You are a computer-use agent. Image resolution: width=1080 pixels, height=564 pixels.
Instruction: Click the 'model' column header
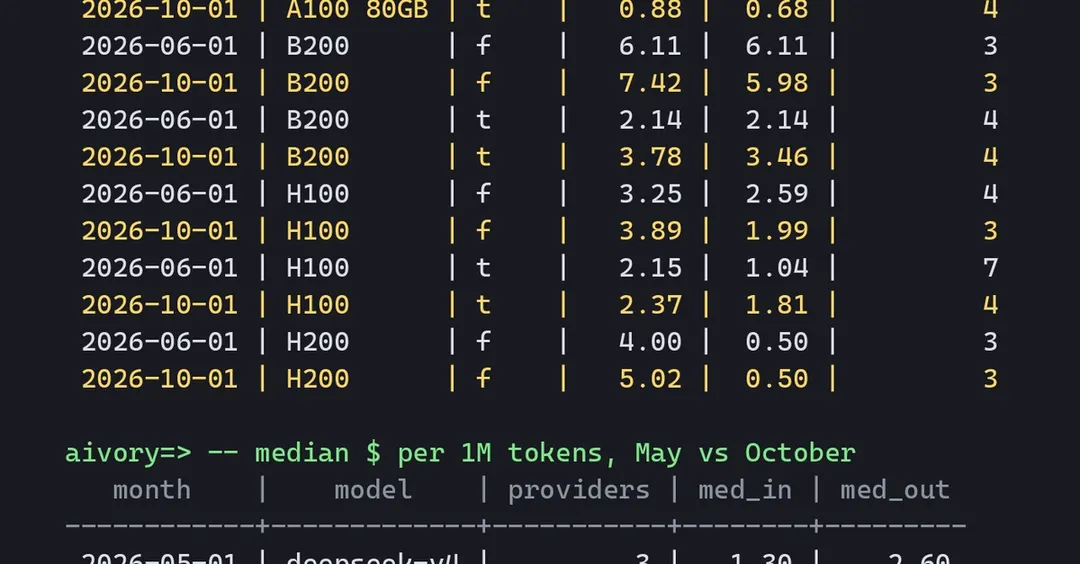click(x=373, y=490)
